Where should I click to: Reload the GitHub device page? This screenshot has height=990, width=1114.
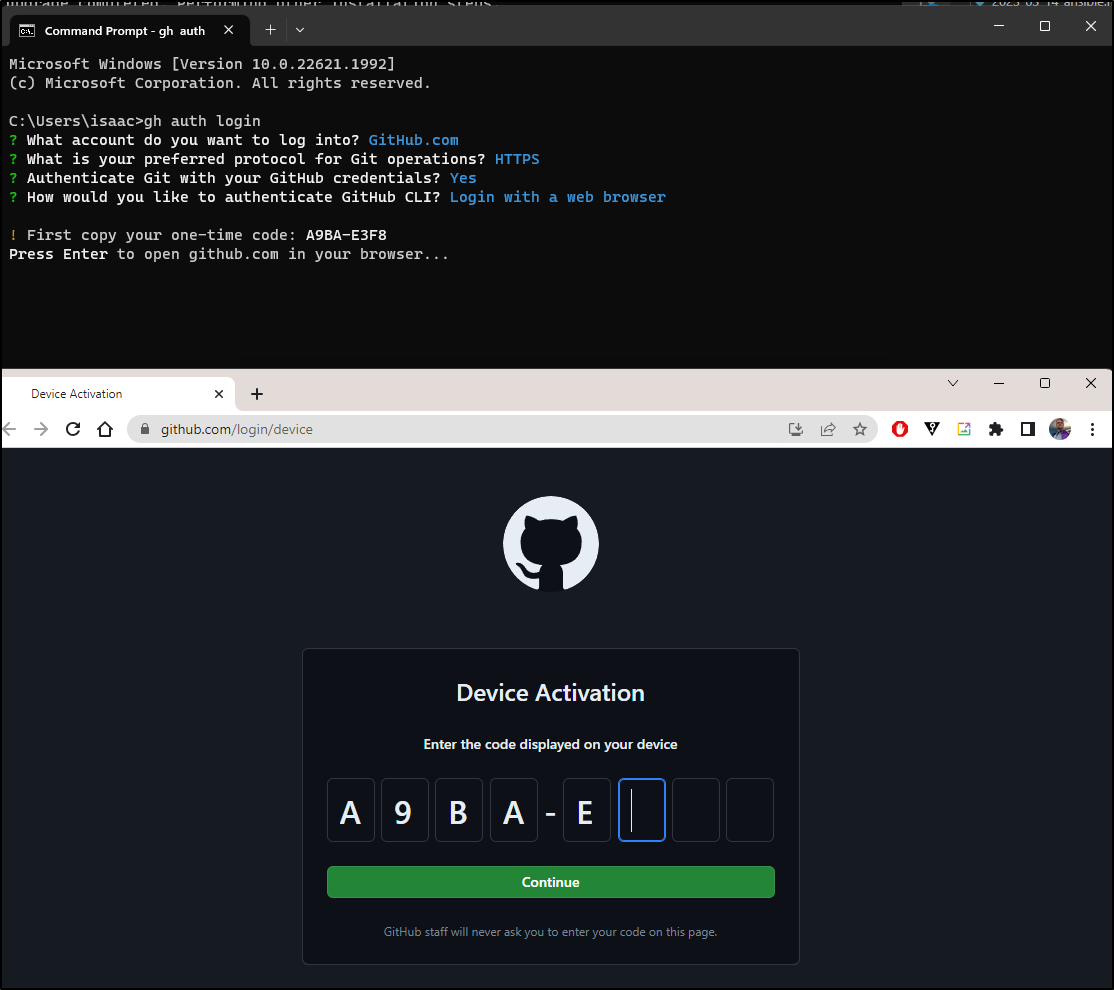click(x=73, y=429)
